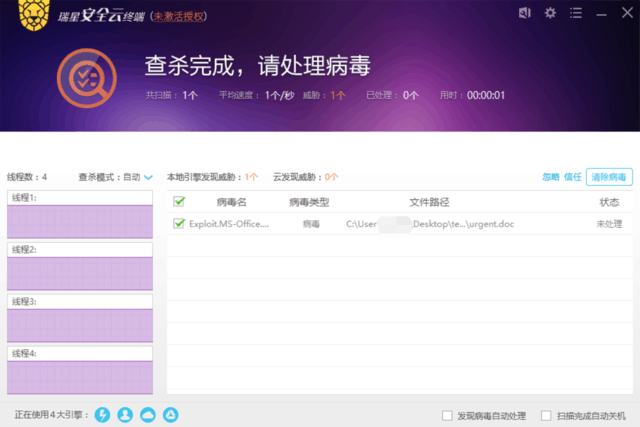Select the urgent.doc file path cell

coord(430,224)
